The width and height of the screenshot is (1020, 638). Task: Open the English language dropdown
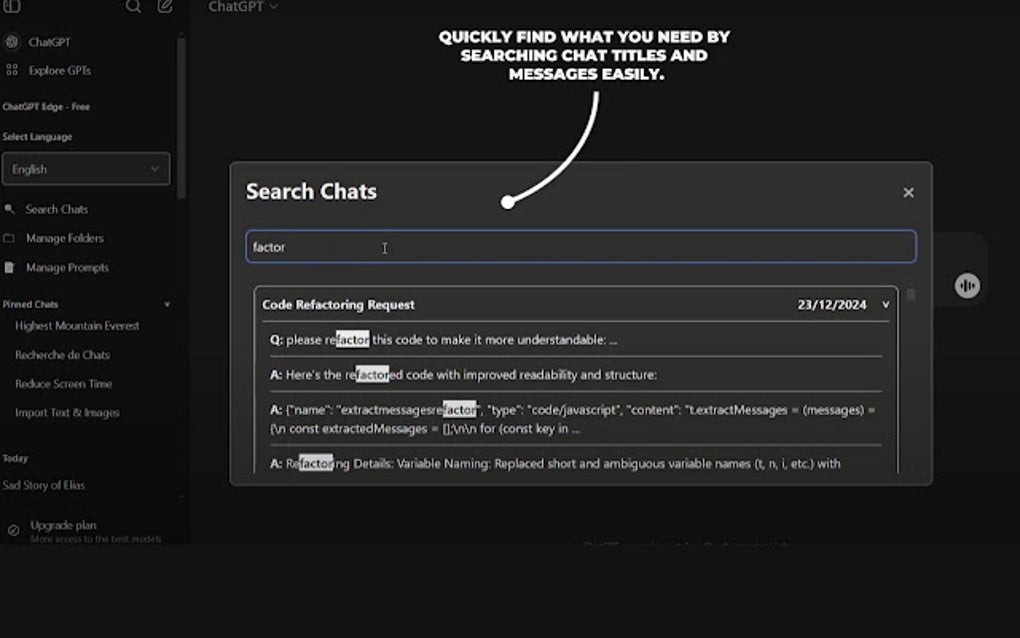[86, 169]
